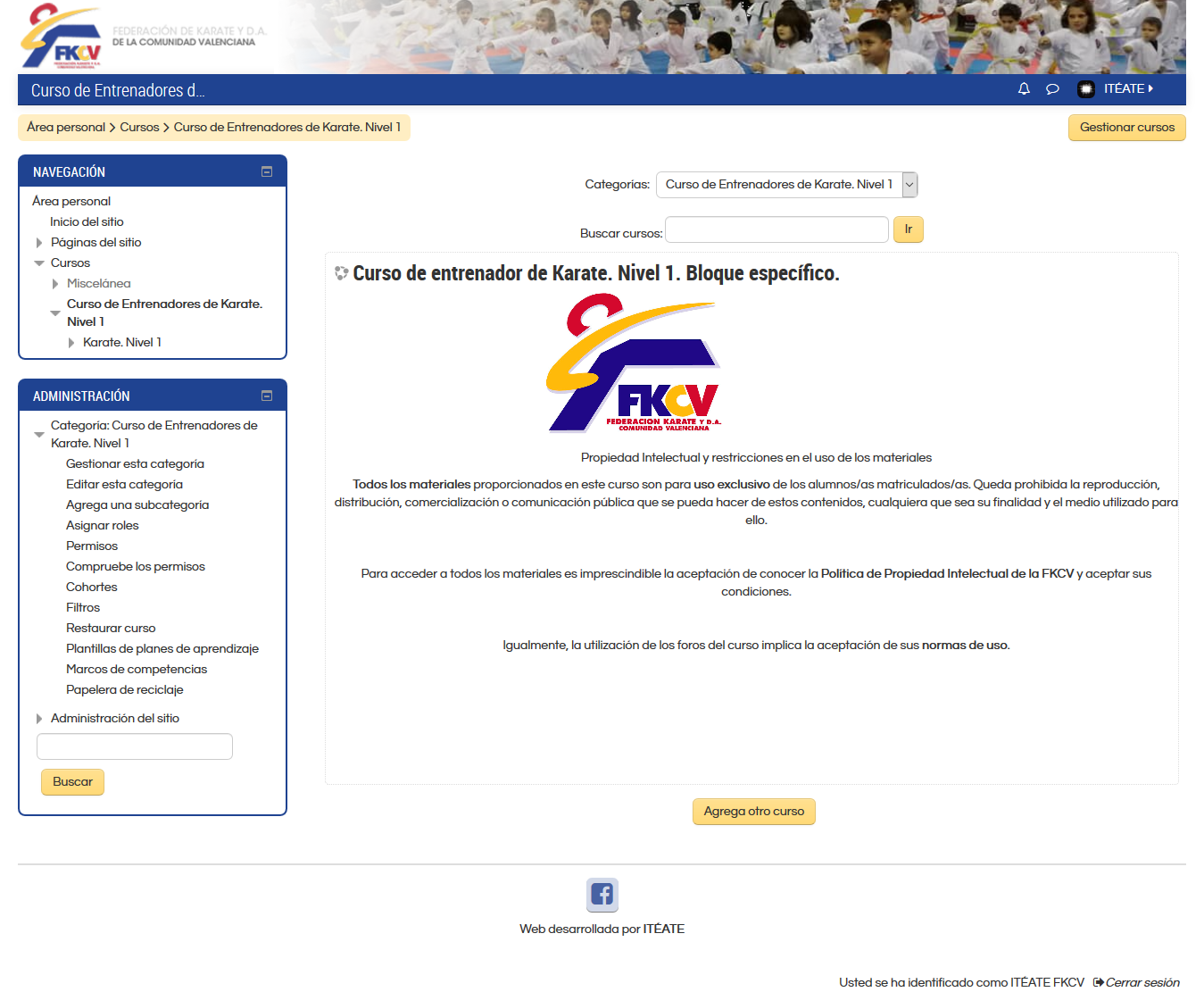The image size is (1204, 992).
Task: Open Páginas del sitio in navigation
Action: pyautogui.click(x=95, y=243)
